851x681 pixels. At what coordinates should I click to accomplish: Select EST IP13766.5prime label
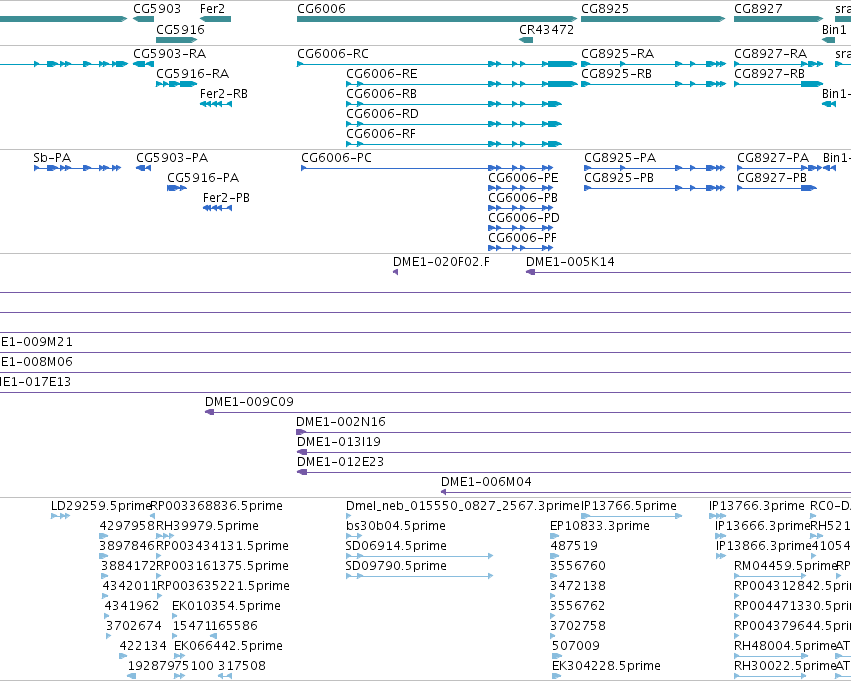tap(629, 506)
